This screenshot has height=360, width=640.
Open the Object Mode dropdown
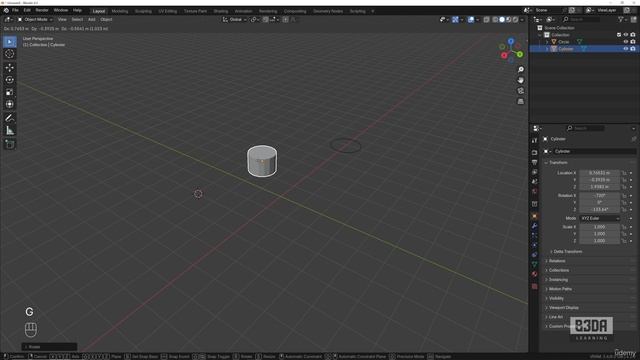(35, 20)
